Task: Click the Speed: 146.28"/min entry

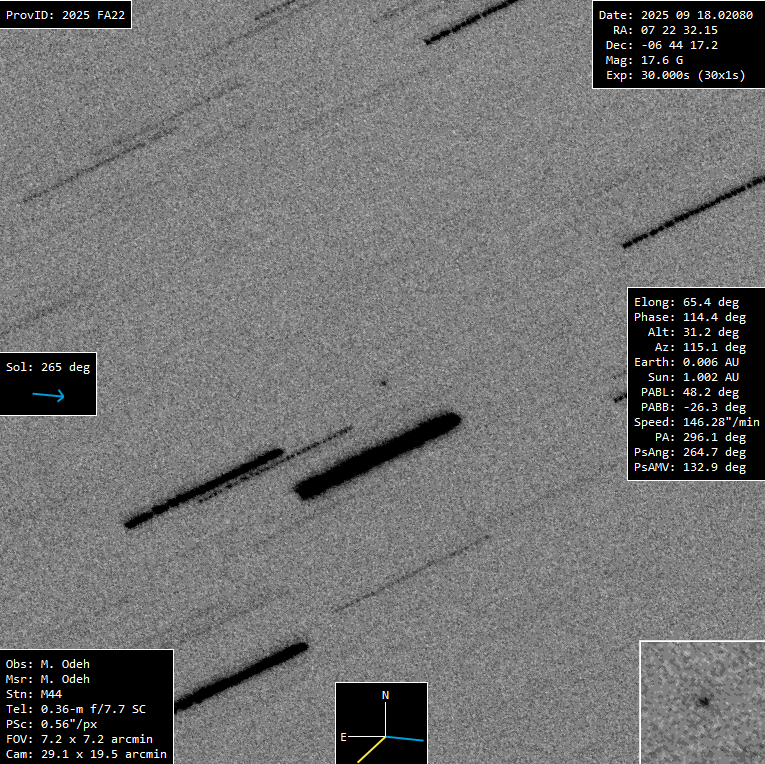Action: pyautogui.click(x=696, y=422)
